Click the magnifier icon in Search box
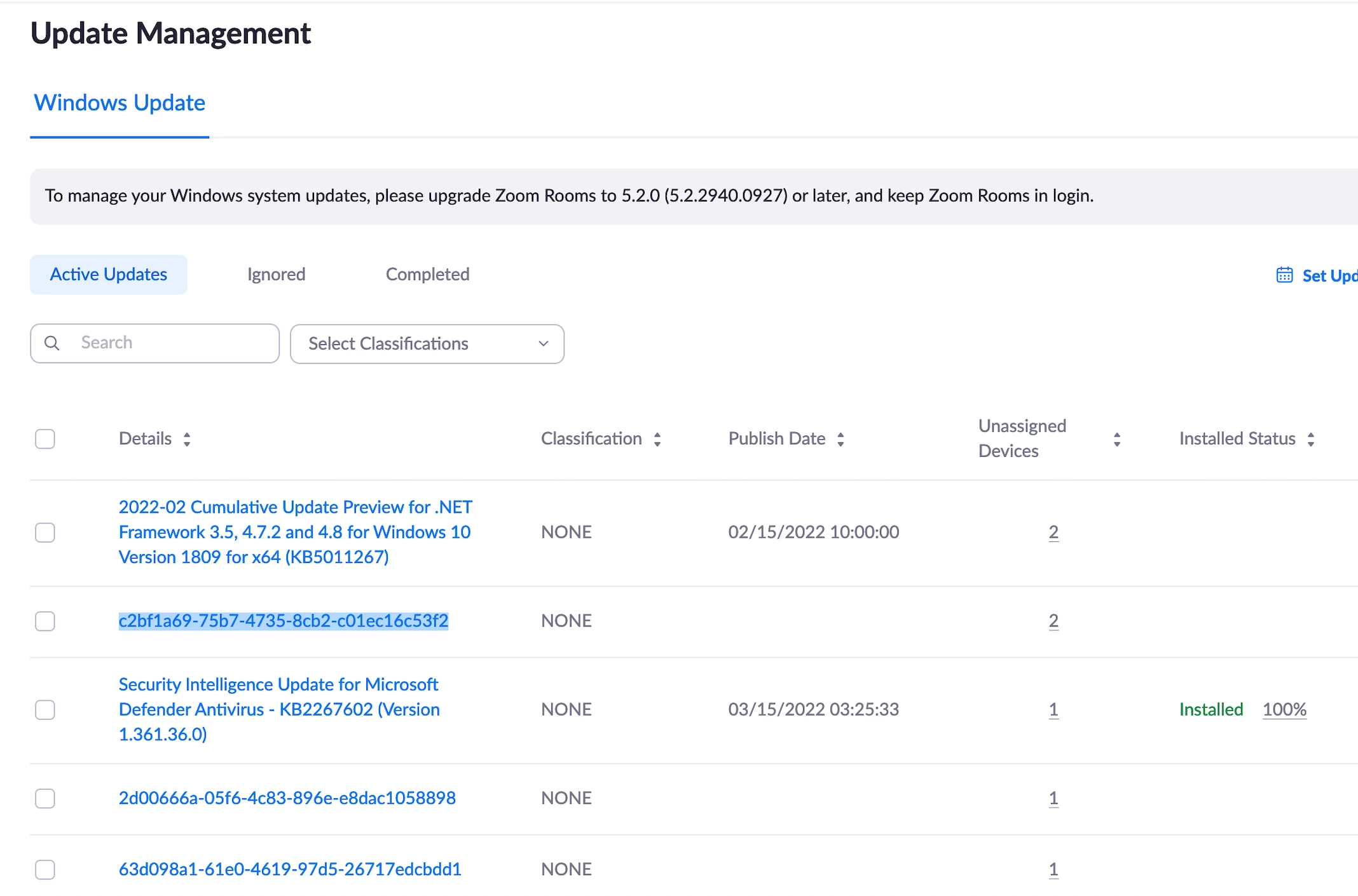This screenshot has height=896, width=1358. (x=52, y=343)
